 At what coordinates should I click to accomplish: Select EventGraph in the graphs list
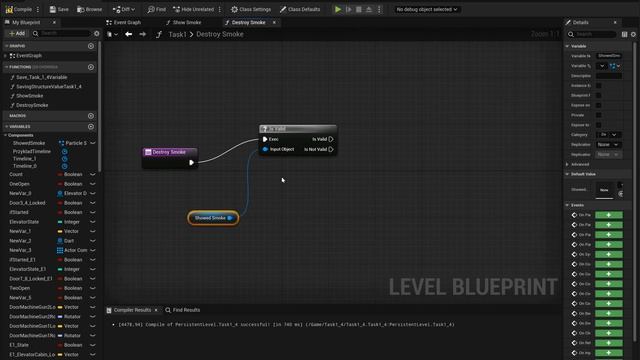29,56
